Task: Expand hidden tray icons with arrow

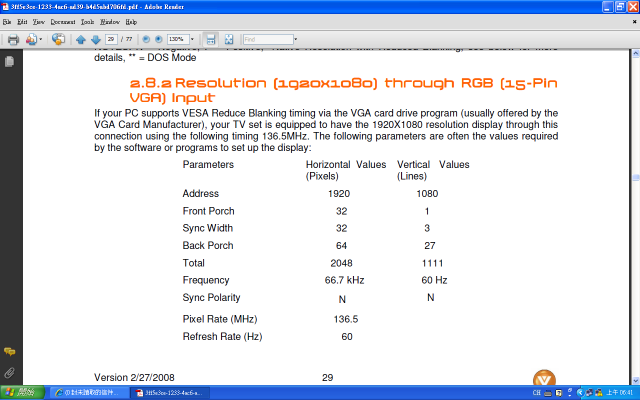Action: (580, 393)
